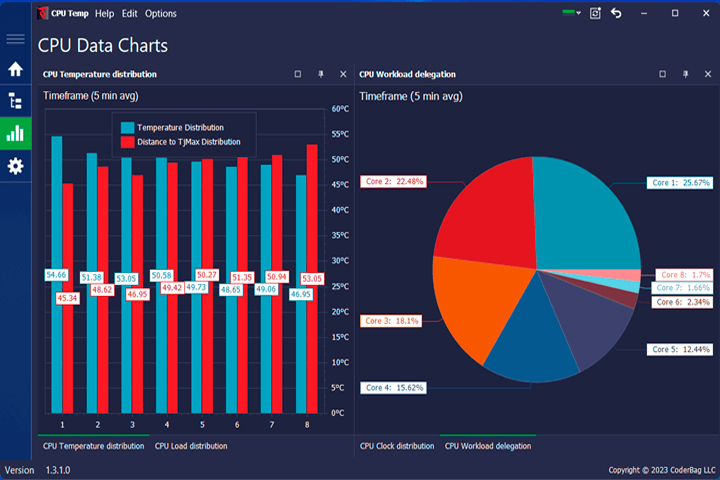Open settings gear in sidebar
Screen dimensions: 720x480
[x=15, y=166]
